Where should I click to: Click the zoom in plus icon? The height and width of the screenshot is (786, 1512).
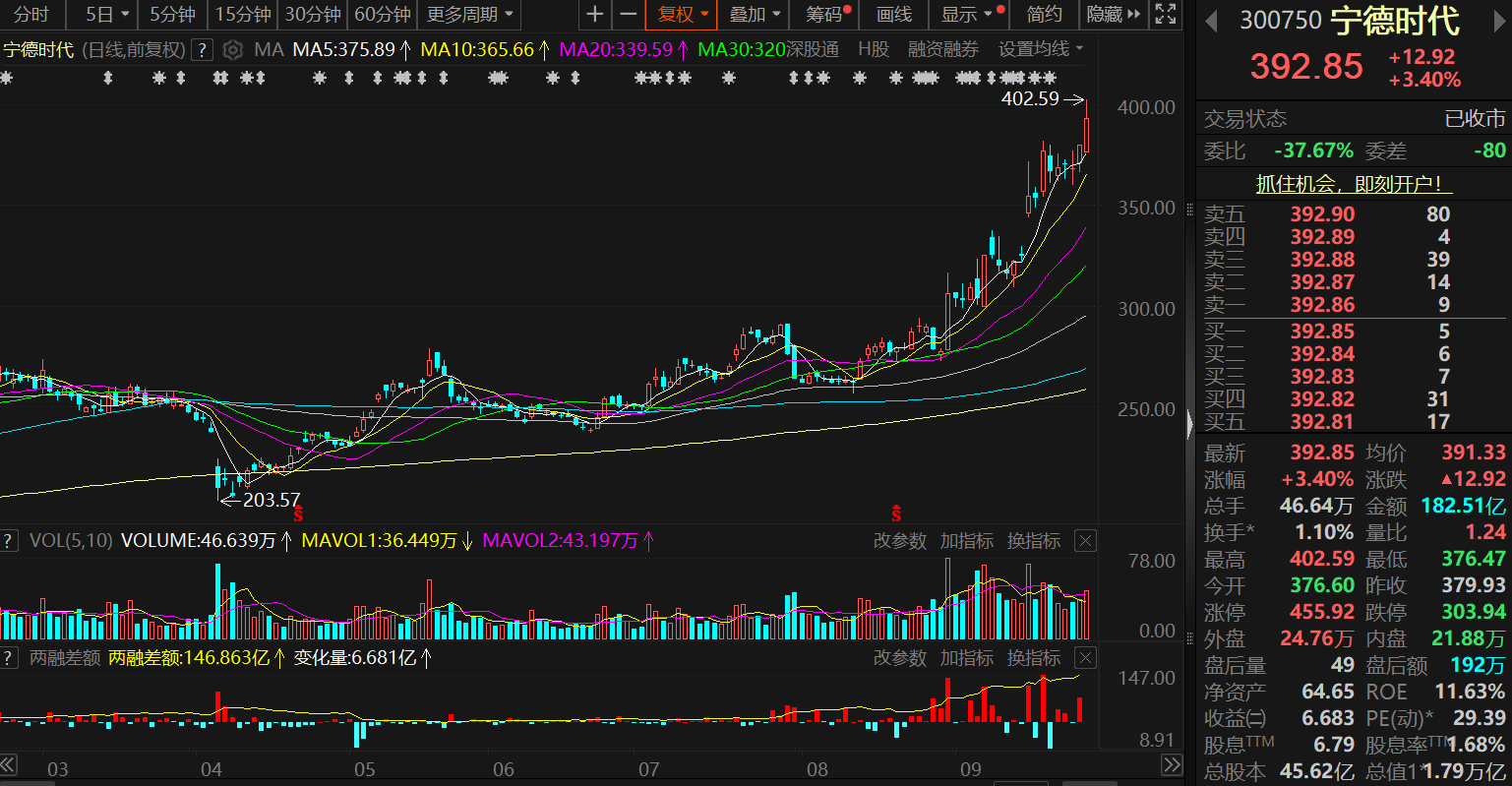pyautogui.click(x=594, y=15)
